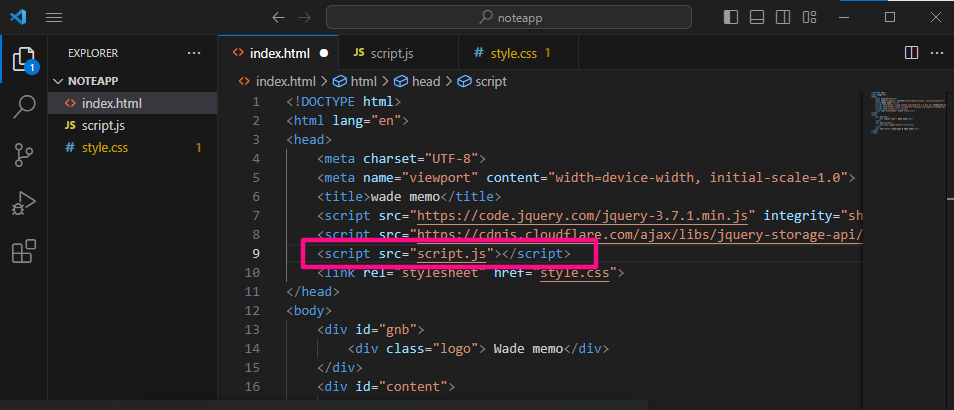The height and width of the screenshot is (410, 954).
Task: Click the EXPLORER panel title
Action: tap(93, 54)
